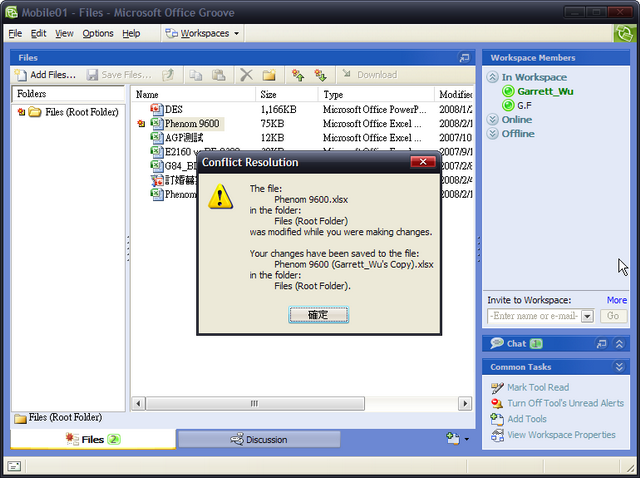640x478 pixels.
Task: Click Mark Tool Read
Action: pos(538,387)
